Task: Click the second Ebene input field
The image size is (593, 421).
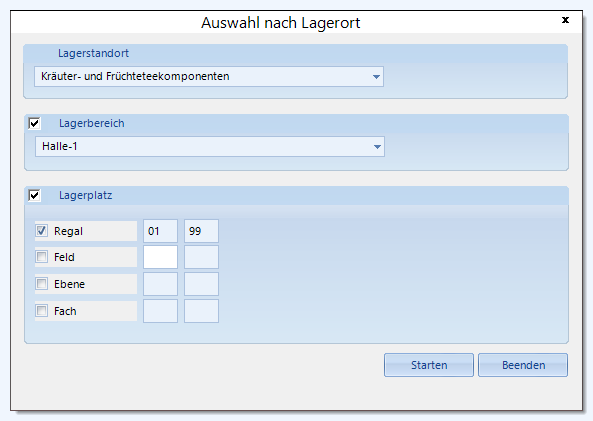Action: tap(201, 284)
